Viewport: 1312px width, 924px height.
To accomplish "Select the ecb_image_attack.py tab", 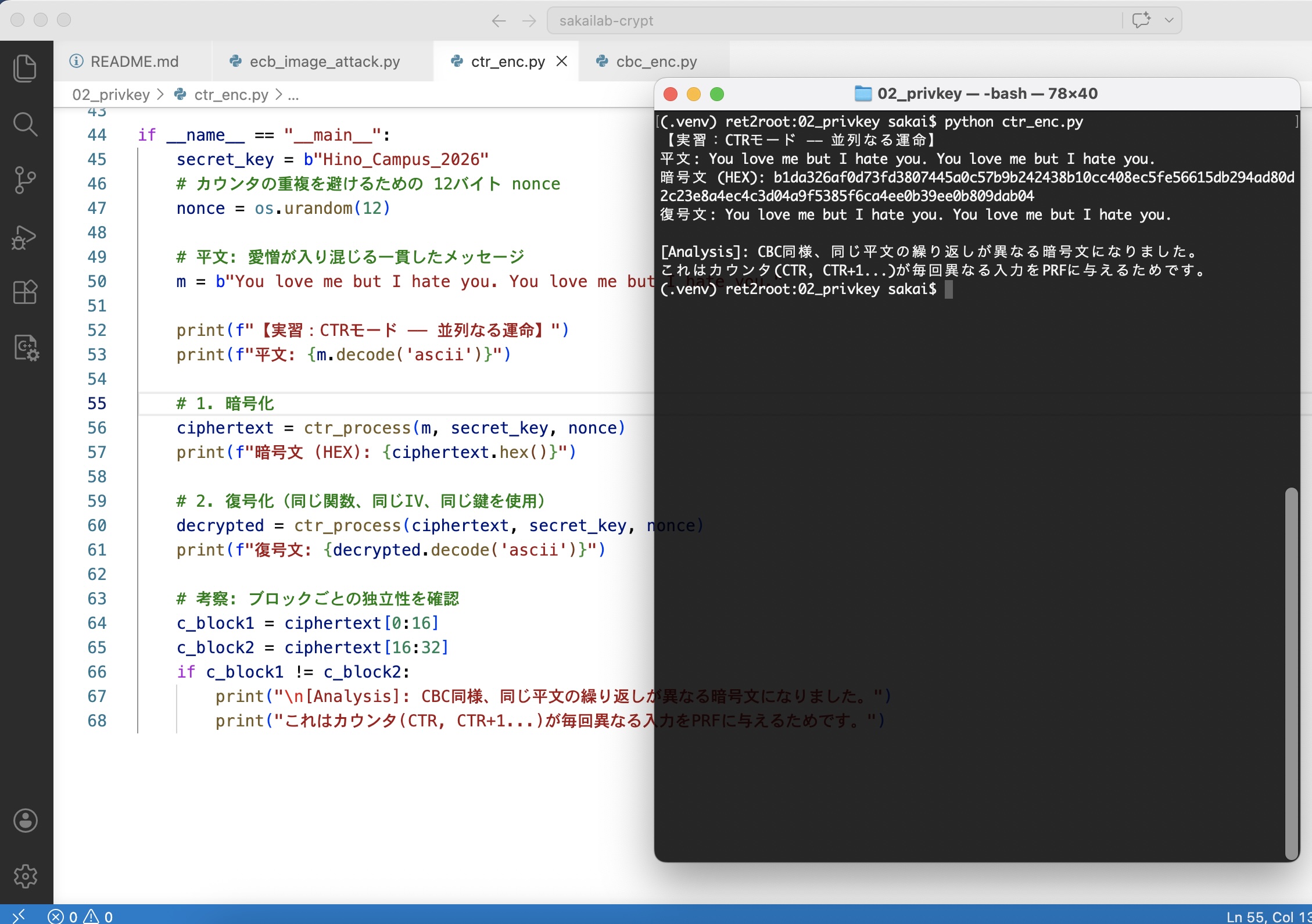I will pyautogui.click(x=324, y=62).
